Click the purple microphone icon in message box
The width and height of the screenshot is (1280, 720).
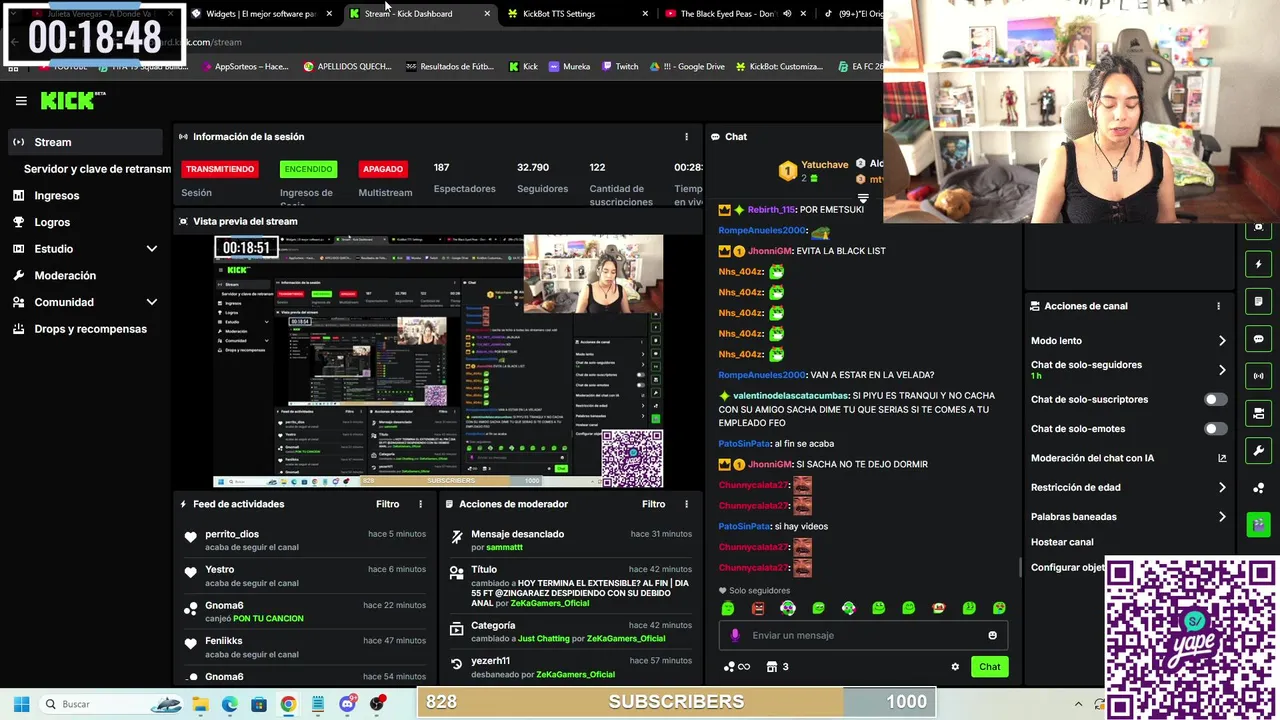[735, 635]
